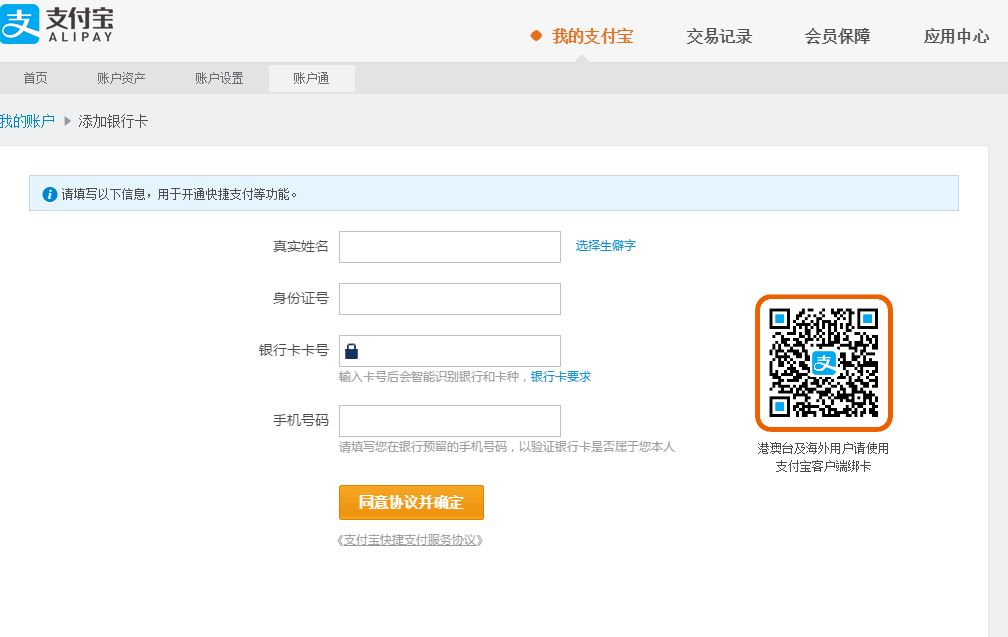Click the breadcrumb arrow after 我的账户
Image resolution: width=1008 pixels, height=637 pixels.
click(x=68, y=121)
